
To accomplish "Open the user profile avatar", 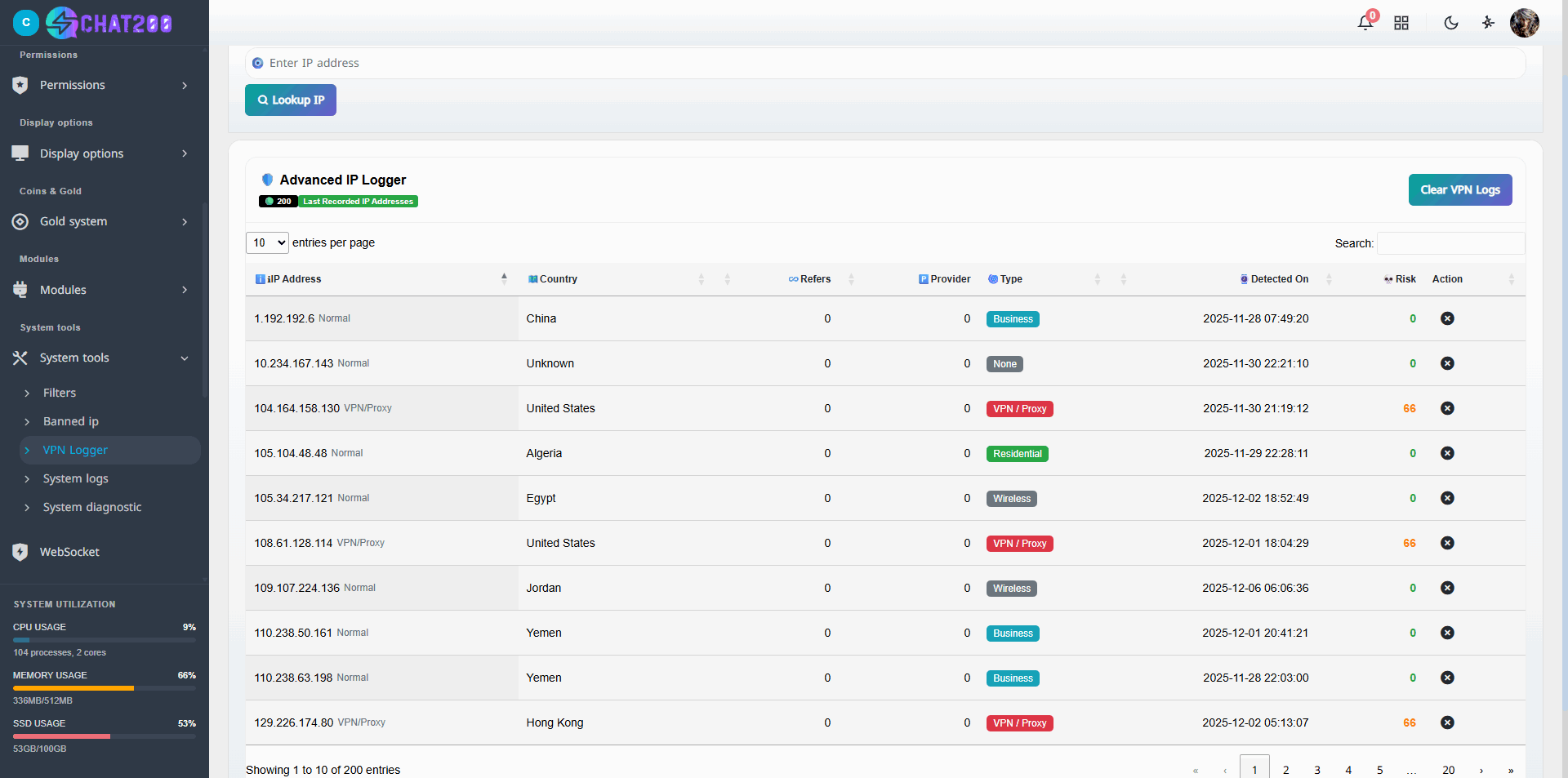I will (1526, 23).
